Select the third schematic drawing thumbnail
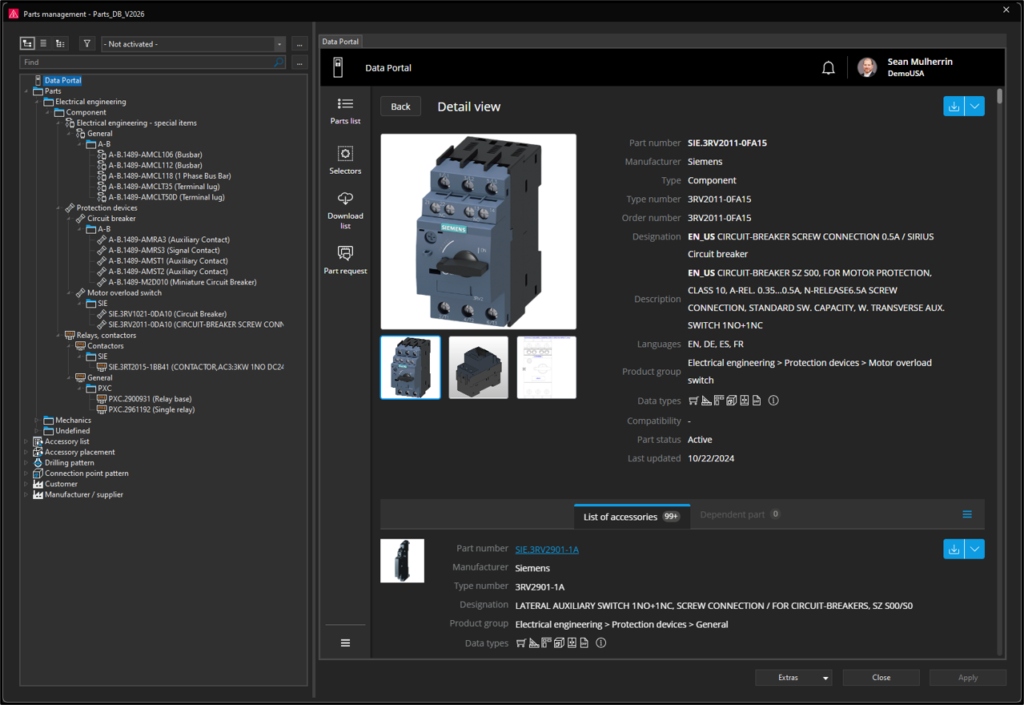Image resolution: width=1024 pixels, height=705 pixels. coord(547,368)
